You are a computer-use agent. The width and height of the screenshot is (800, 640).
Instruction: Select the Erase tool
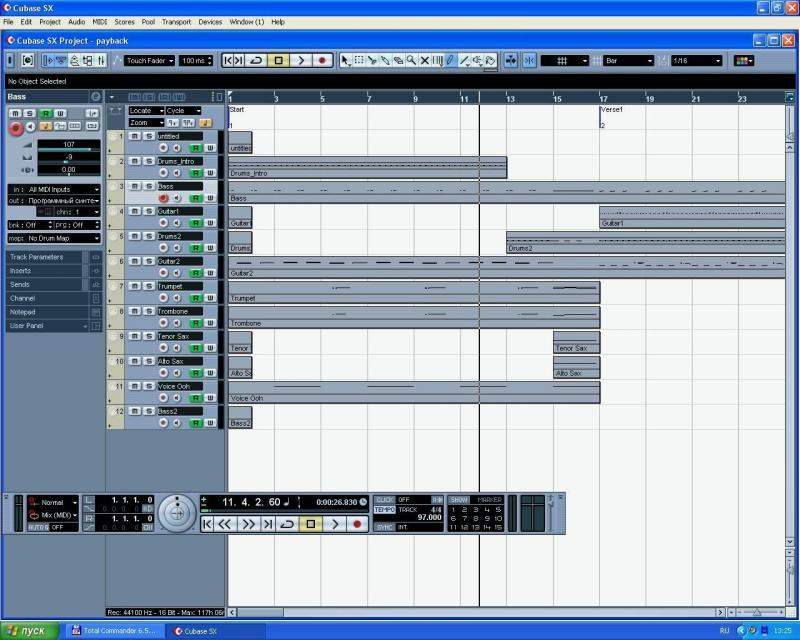pos(398,61)
